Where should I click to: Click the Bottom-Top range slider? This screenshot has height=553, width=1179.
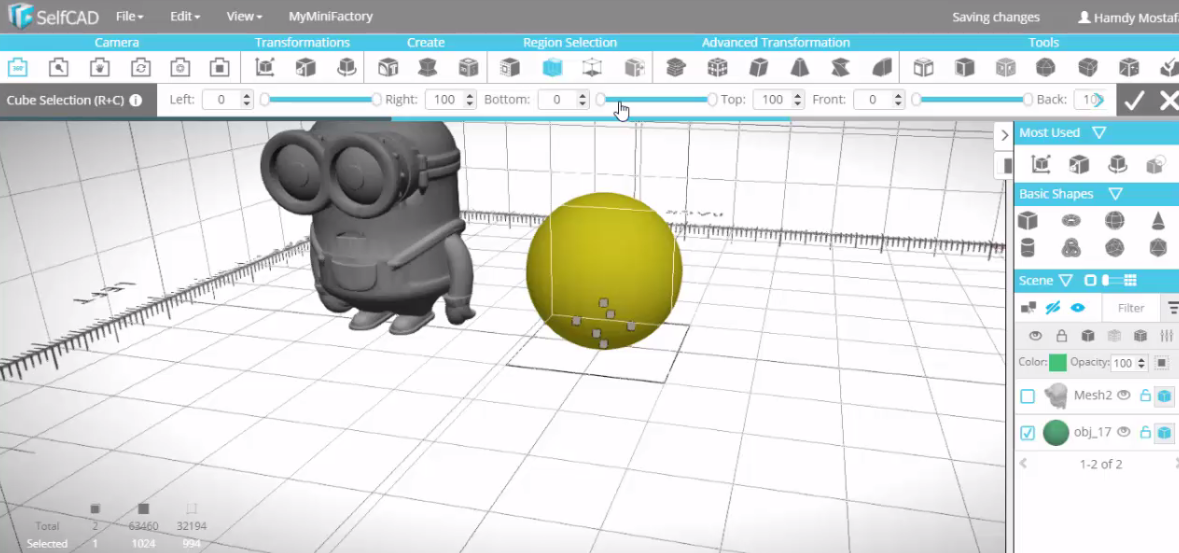point(656,99)
